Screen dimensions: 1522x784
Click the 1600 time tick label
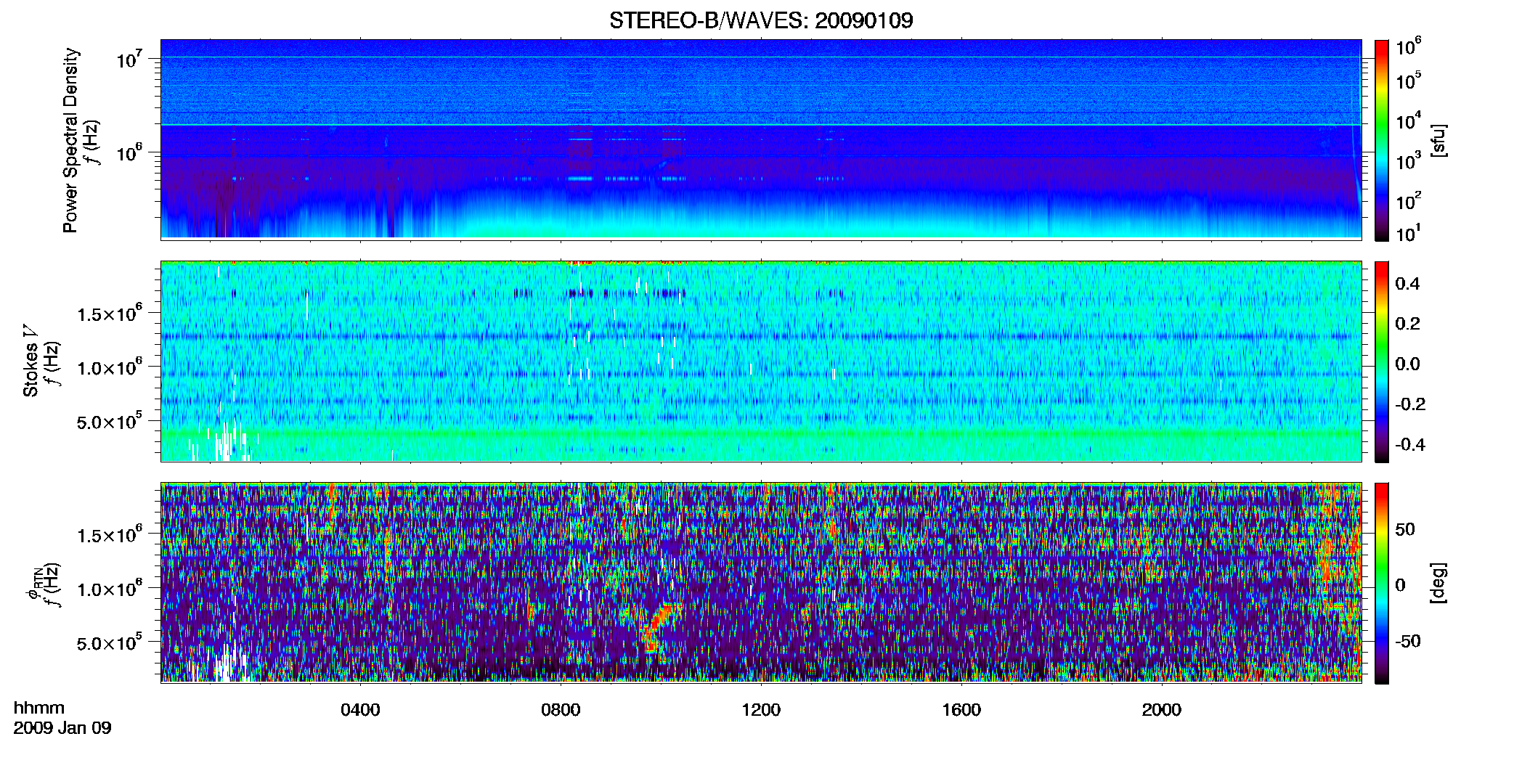coord(961,710)
